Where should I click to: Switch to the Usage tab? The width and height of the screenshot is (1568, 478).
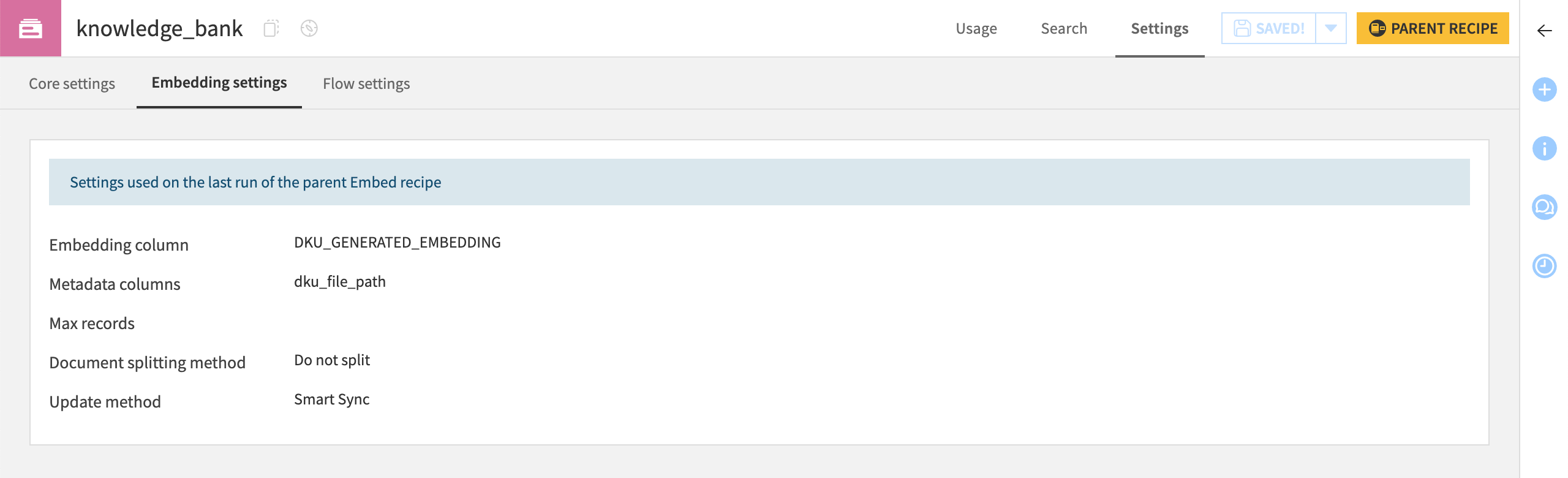click(976, 28)
